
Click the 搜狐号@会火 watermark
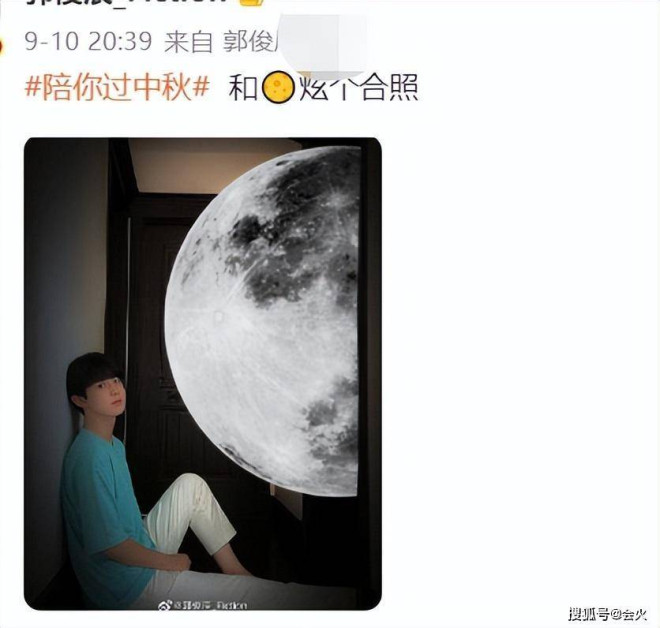pyautogui.click(x=608, y=614)
